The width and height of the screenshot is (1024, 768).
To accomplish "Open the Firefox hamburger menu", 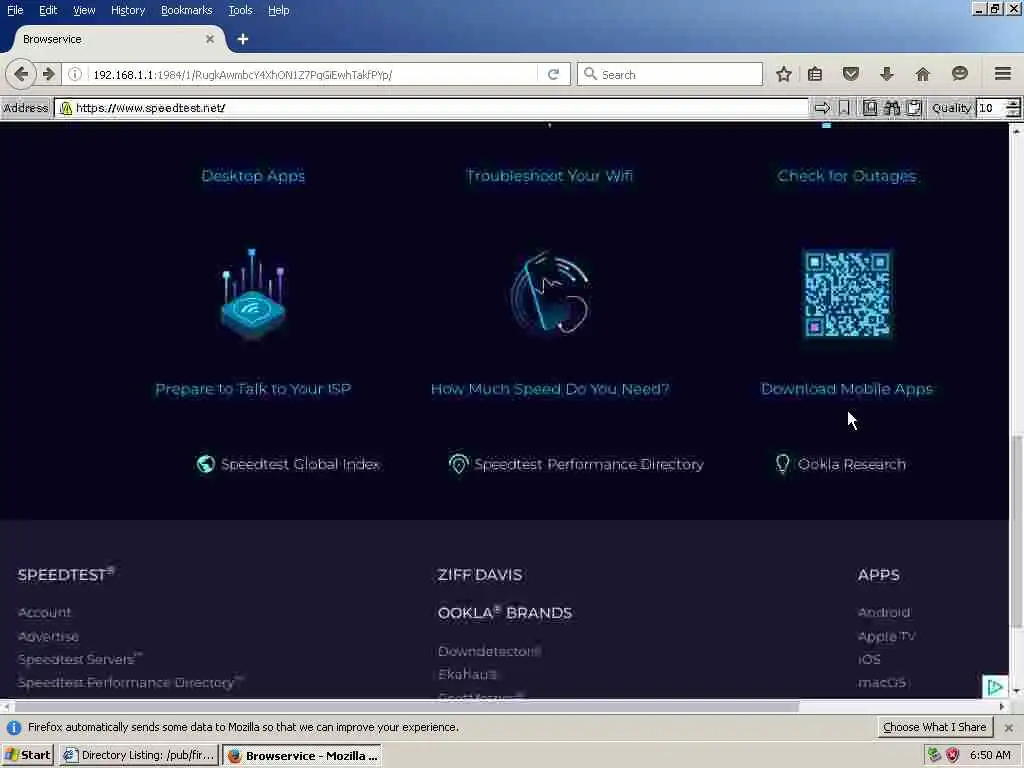I will click(1002, 74).
